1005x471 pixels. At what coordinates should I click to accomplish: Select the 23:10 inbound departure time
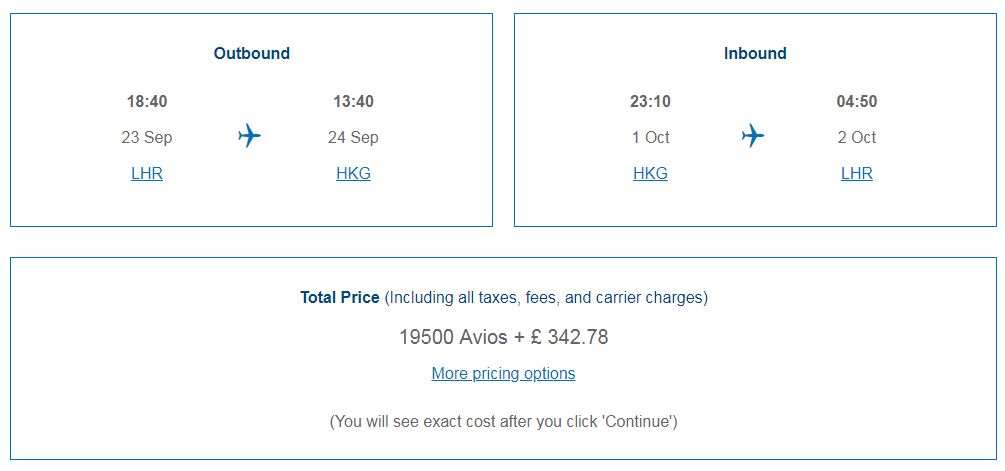point(650,102)
